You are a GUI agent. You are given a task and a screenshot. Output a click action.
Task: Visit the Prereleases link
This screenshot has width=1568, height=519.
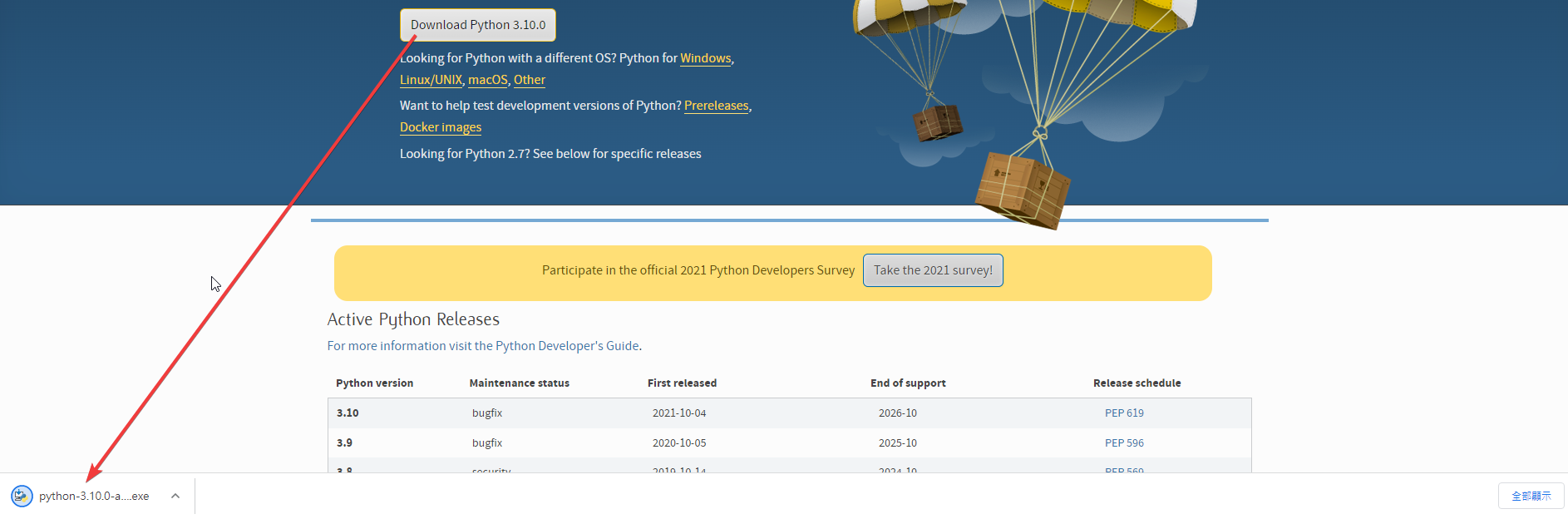[716, 106]
